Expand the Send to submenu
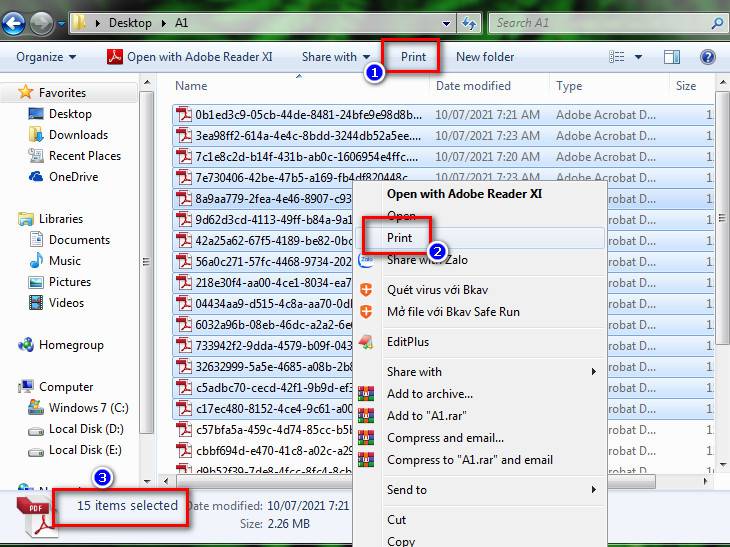The width and height of the screenshot is (730, 547). tap(480, 489)
